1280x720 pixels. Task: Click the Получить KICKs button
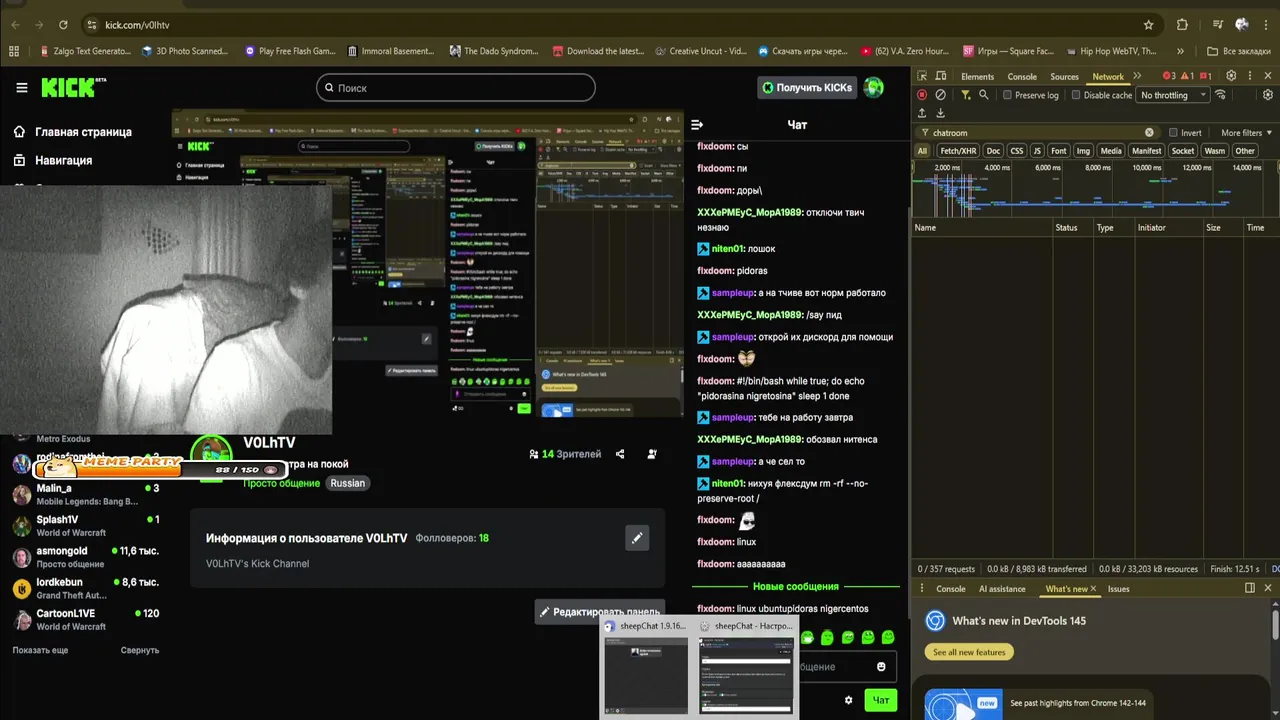point(807,88)
